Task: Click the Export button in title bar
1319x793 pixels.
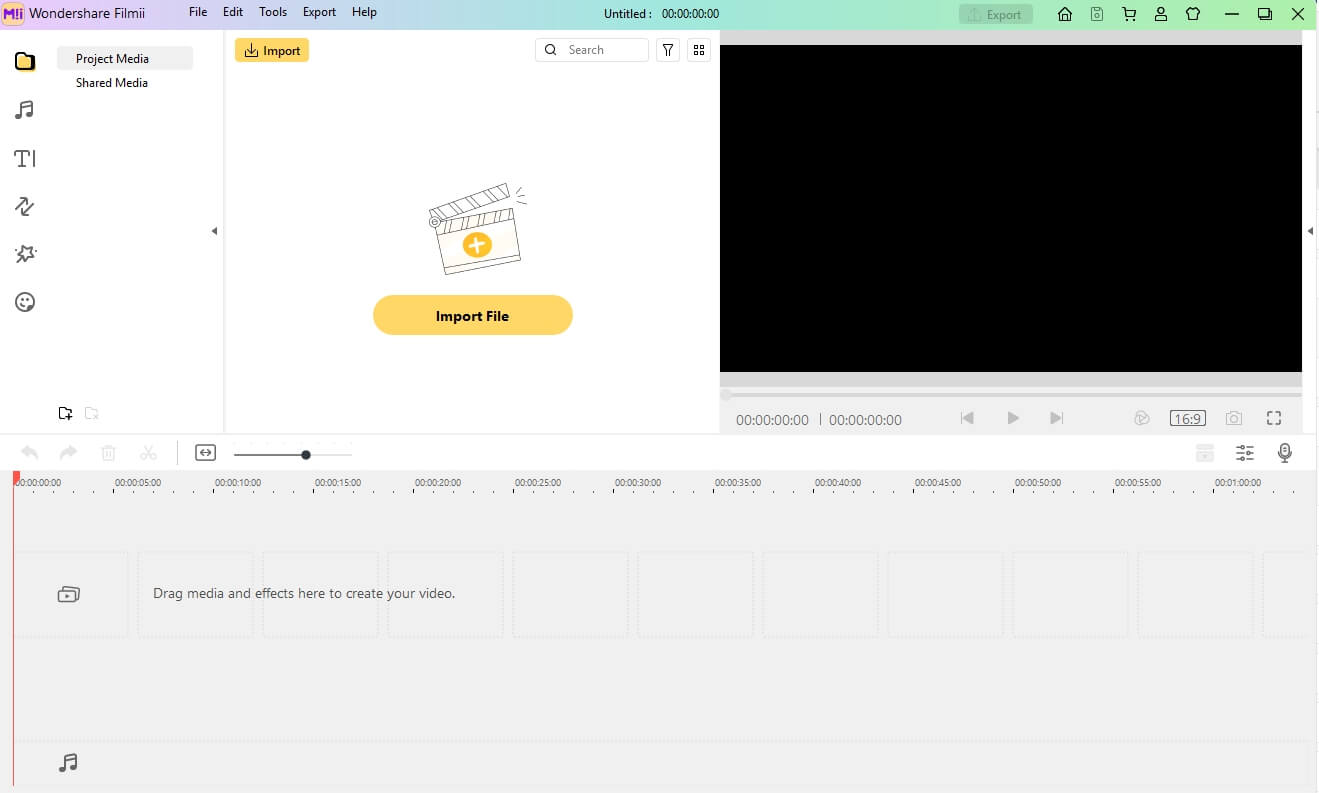Action: [996, 14]
